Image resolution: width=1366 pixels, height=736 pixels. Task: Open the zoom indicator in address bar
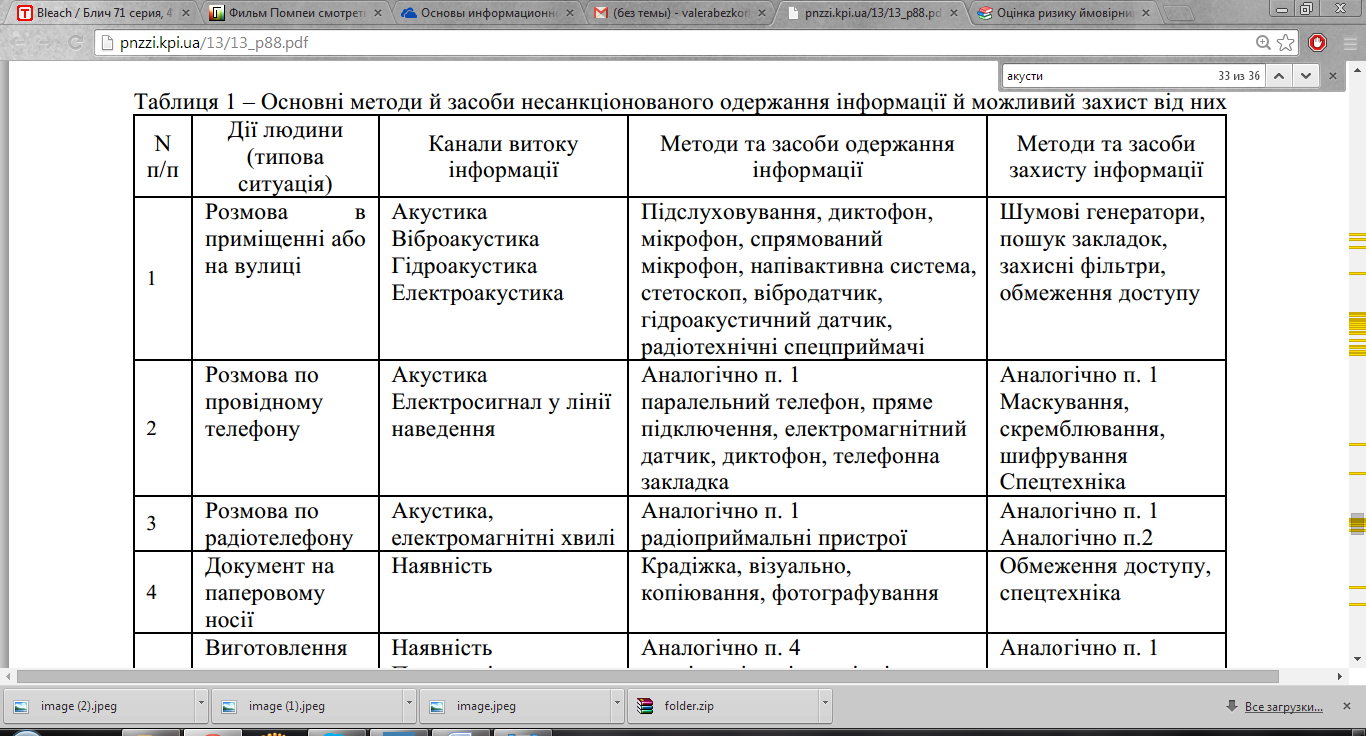click(1264, 43)
